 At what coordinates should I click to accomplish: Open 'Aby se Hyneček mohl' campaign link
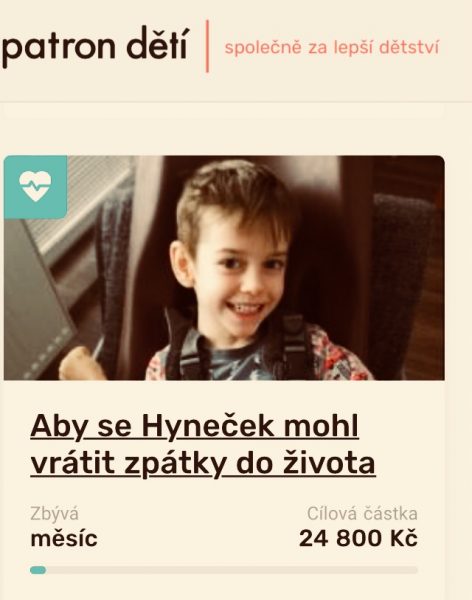(x=194, y=426)
